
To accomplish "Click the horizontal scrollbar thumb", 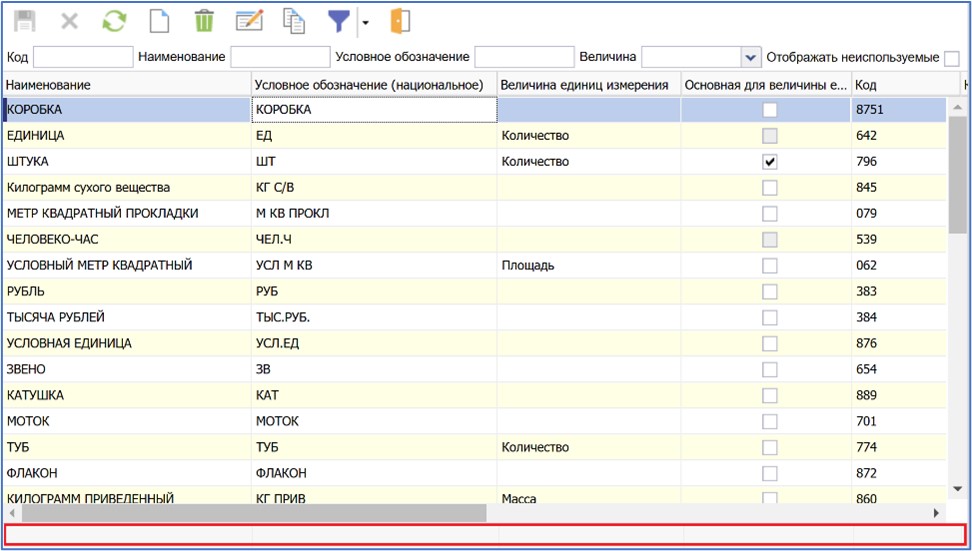I will [252, 512].
